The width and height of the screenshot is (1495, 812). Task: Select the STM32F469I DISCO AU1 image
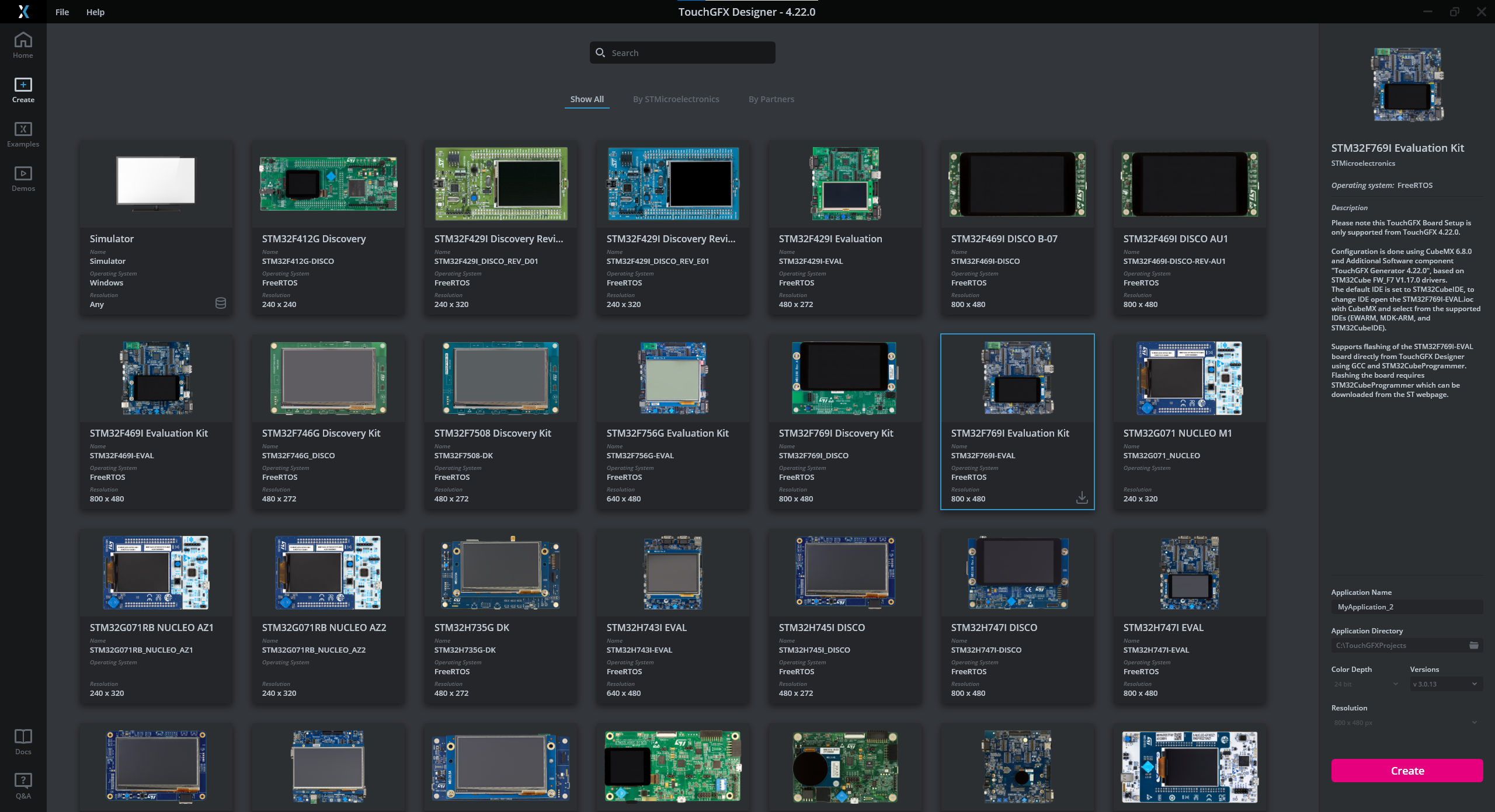(1190, 184)
